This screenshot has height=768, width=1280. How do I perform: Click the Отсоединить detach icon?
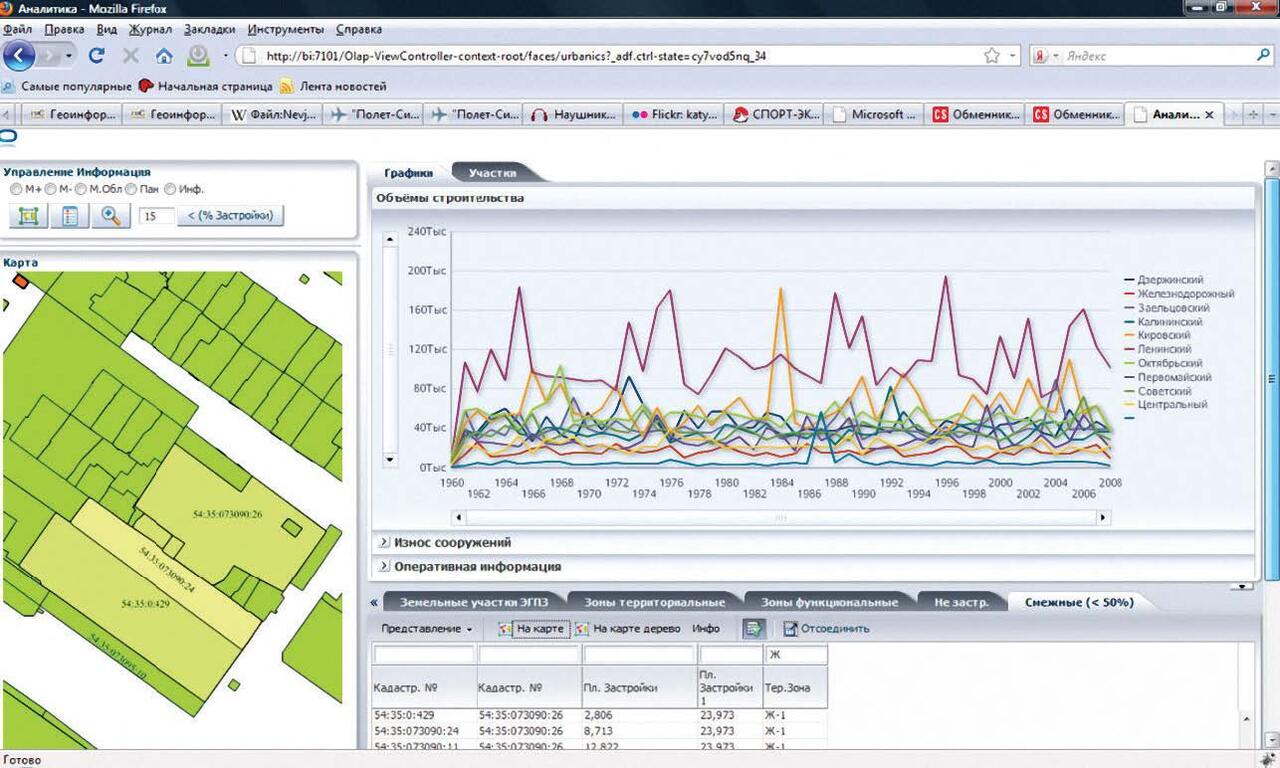790,629
